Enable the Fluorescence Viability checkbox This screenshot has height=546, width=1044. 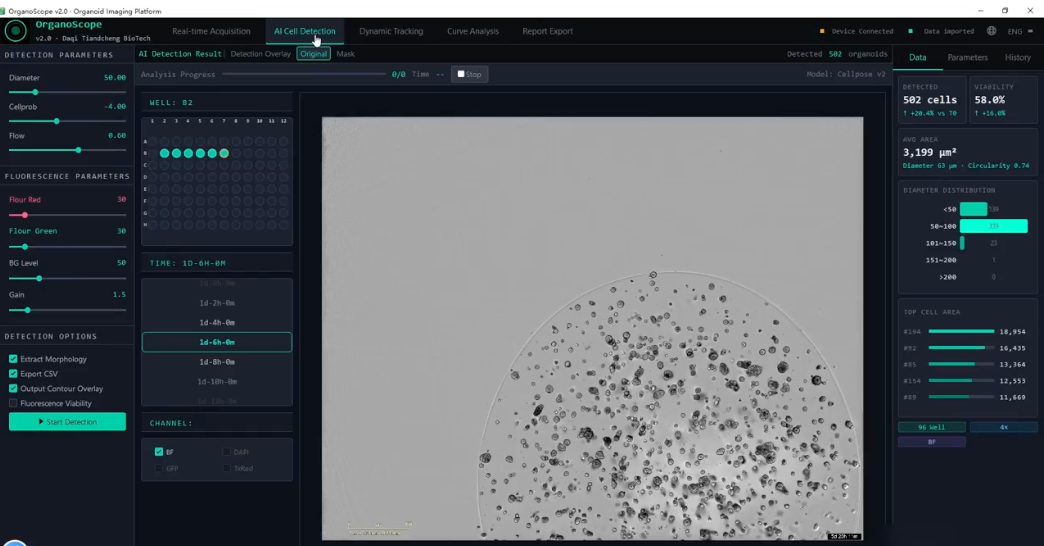13,403
